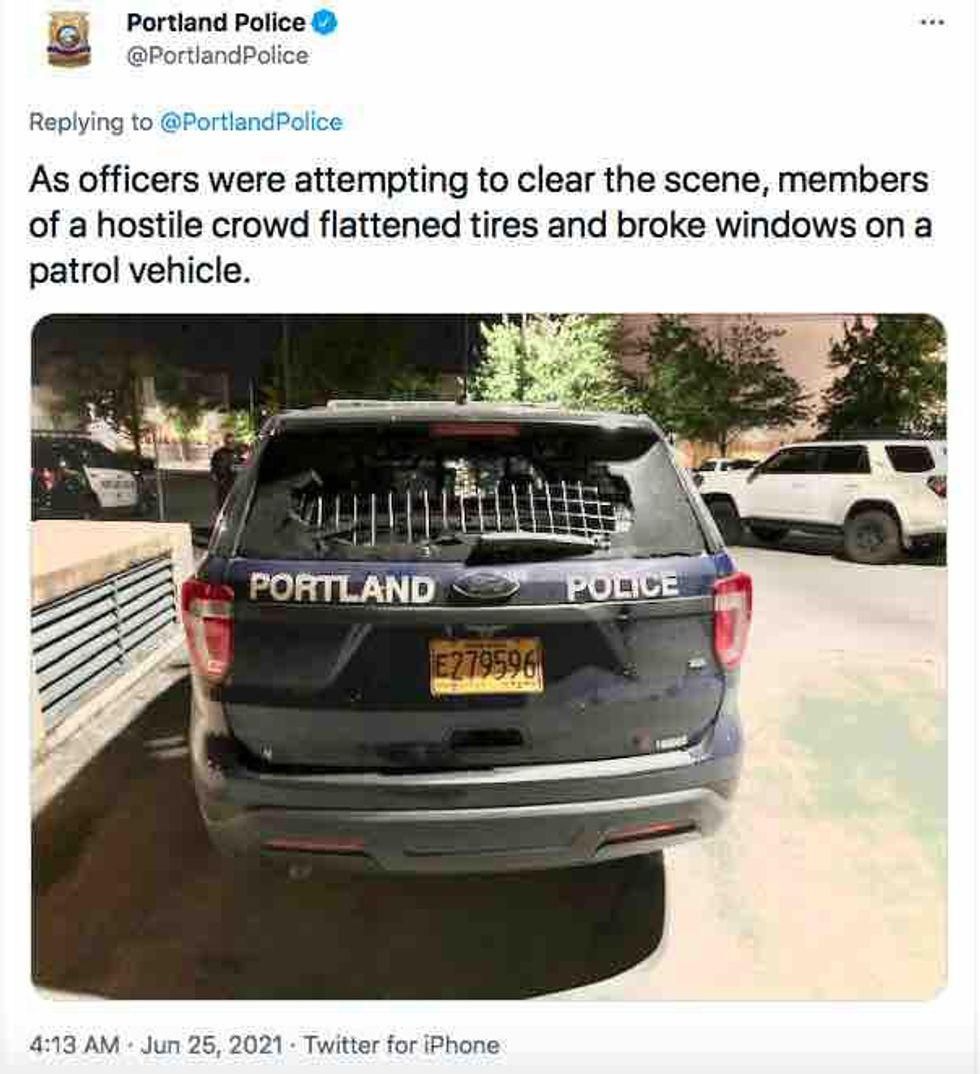Follow the @PortlandPolice mention after Replying to

click(251, 122)
